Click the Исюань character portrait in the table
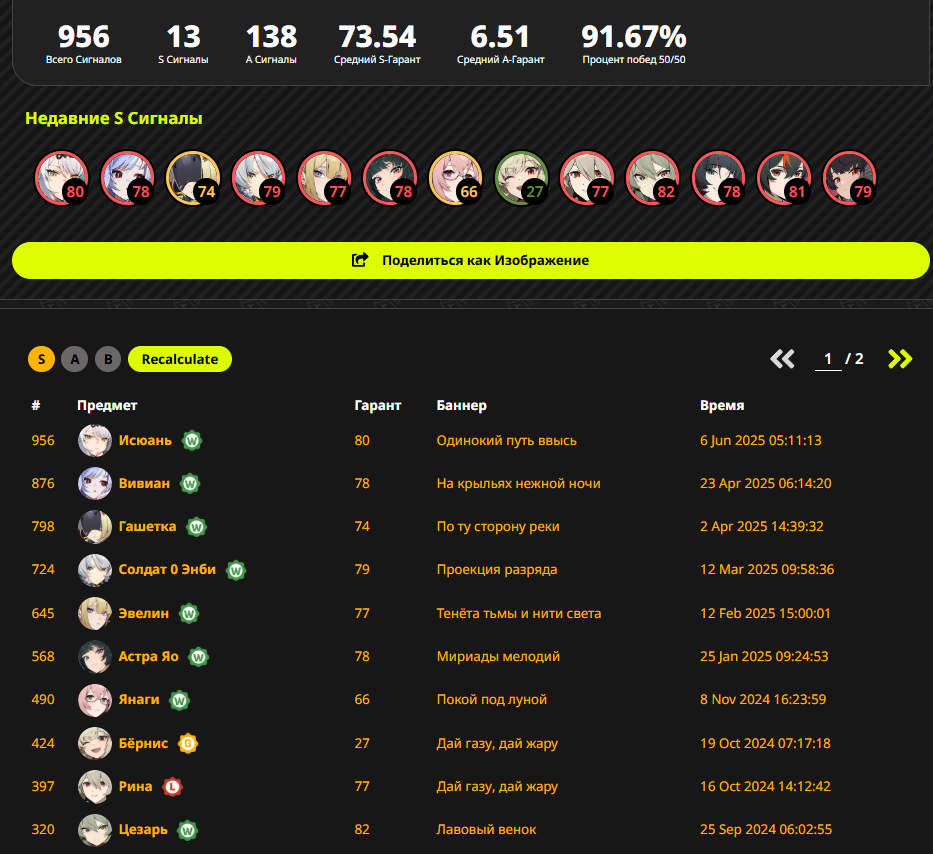Image resolution: width=933 pixels, height=854 pixels. [x=95, y=440]
